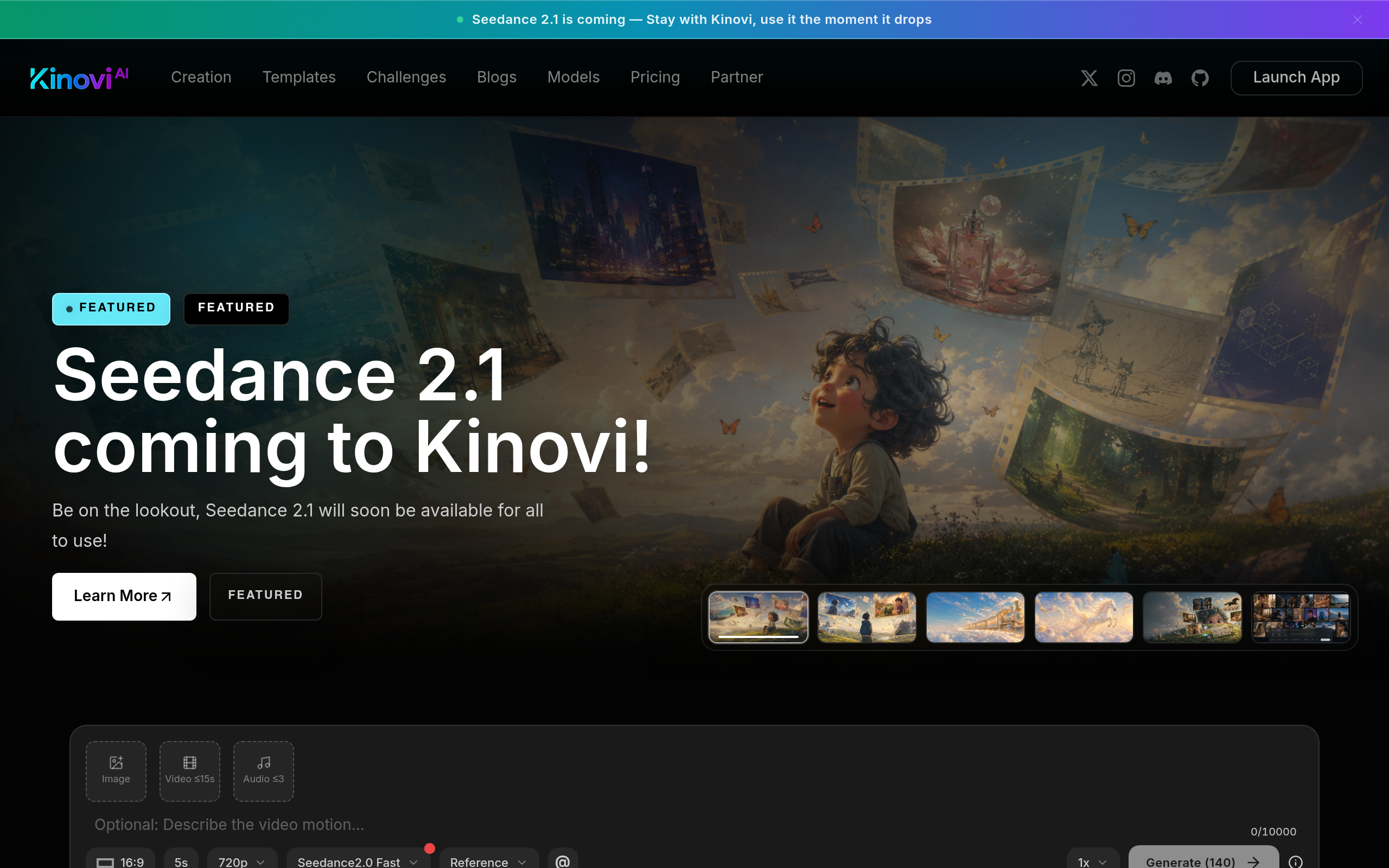Viewport: 1389px width, 868px height.
Task: Click the Learn More button
Action: (x=124, y=596)
